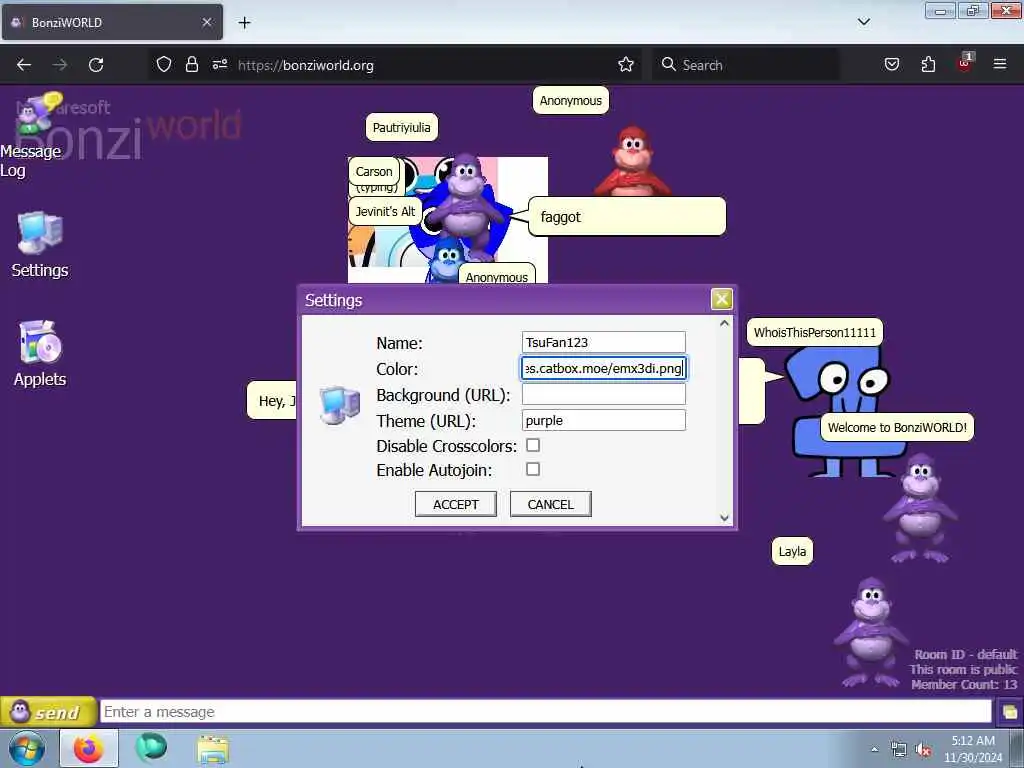Click Firefox in the taskbar
1024x768 pixels.
[x=89, y=748]
